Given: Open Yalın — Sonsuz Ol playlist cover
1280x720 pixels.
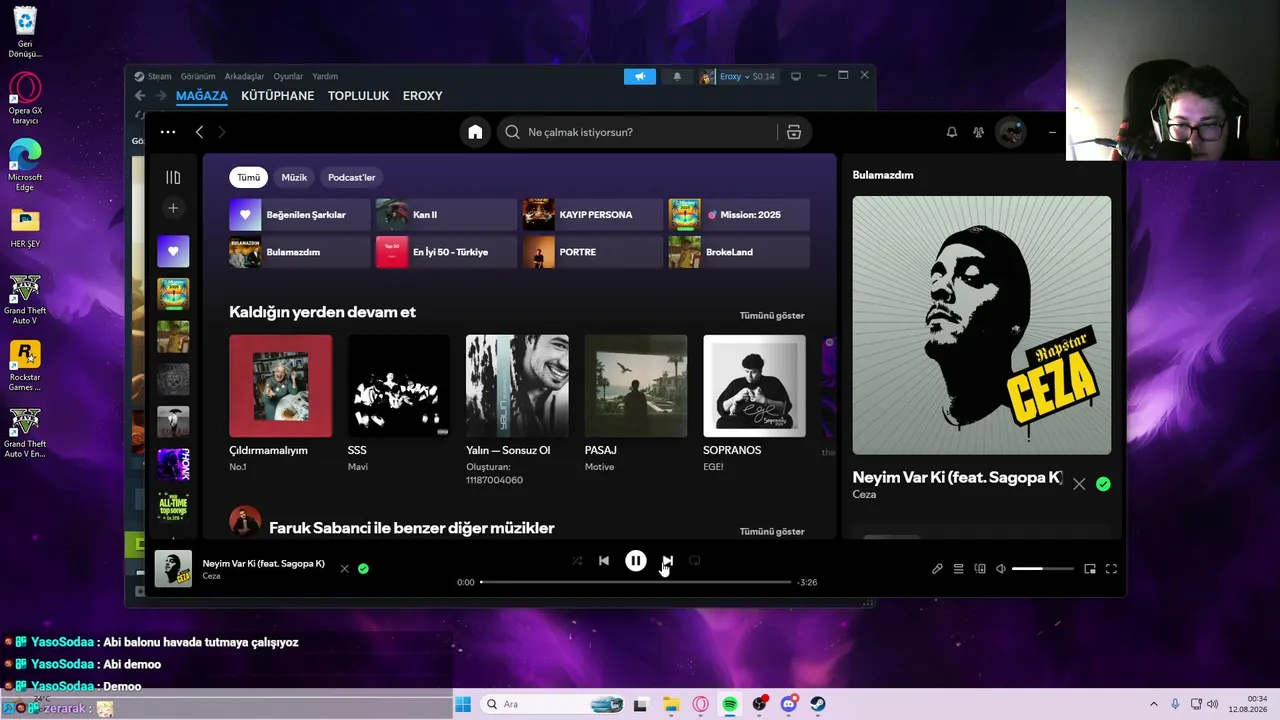Looking at the screenshot, I should pyautogui.click(x=517, y=386).
